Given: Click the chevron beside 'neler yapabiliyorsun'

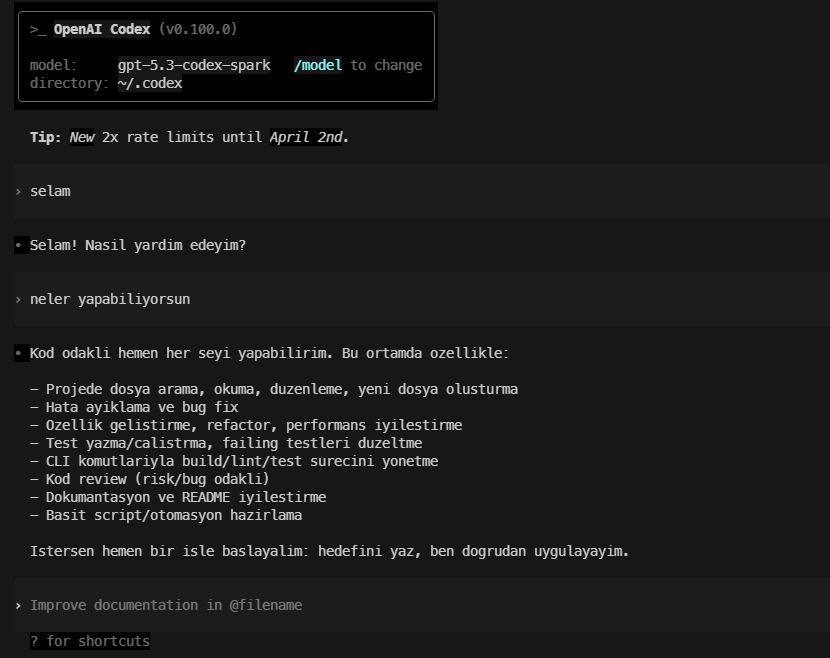Looking at the screenshot, I should pos(19,300).
